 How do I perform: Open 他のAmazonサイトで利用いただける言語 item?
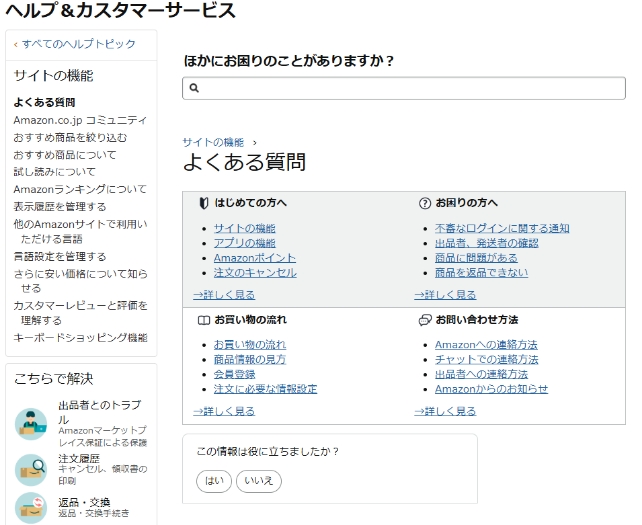[80, 231]
